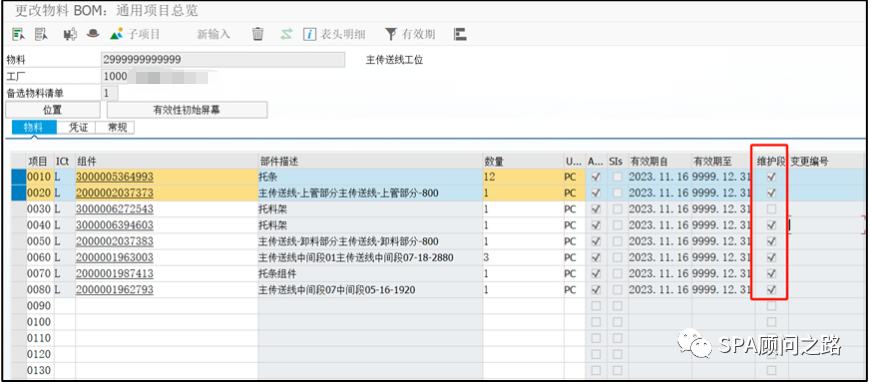Click description 主传送线中间段07中间段05-16-1920
Image resolution: width=870 pixels, height=384 pixels.
click(337, 290)
